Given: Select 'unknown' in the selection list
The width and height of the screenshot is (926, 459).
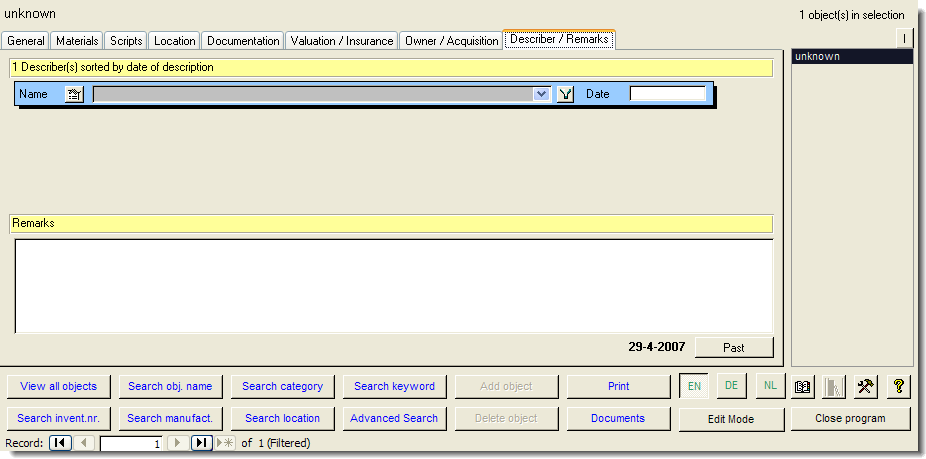Looking at the screenshot, I should 851,57.
